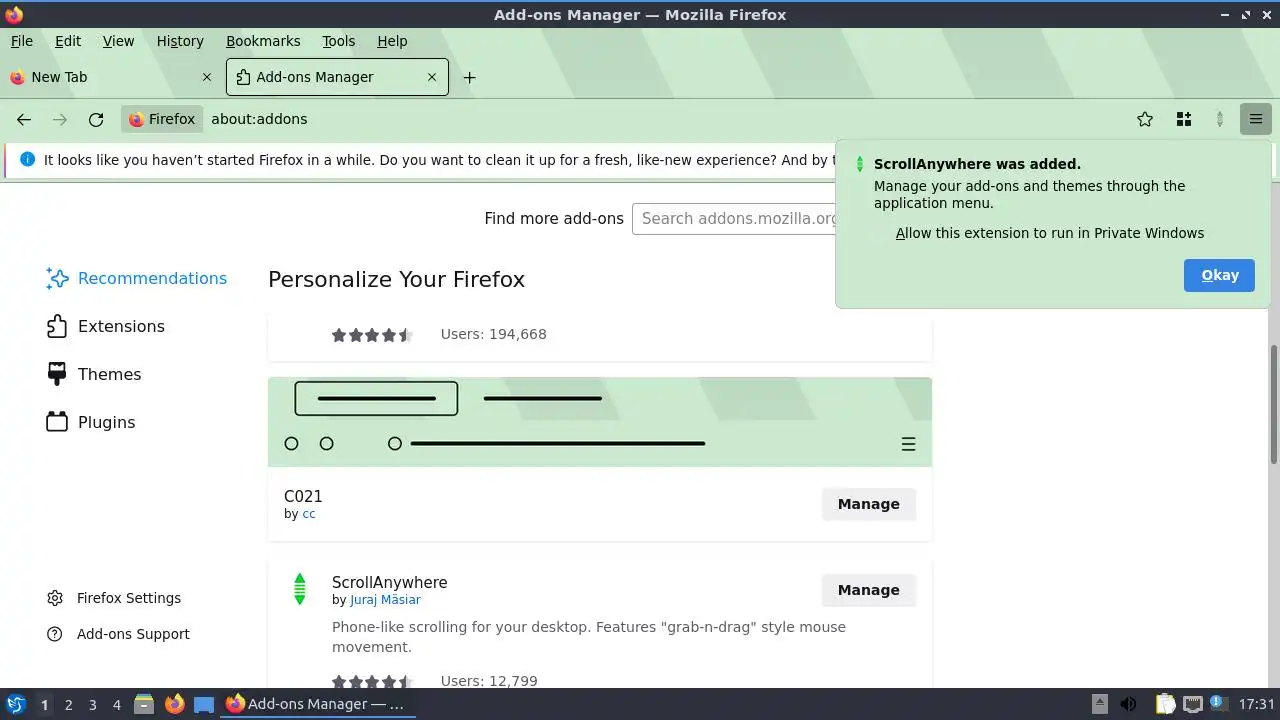The width and height of the screenshot is (1280, 720).
Task: Click the "Users: 194,668" text
Action: pos(493,334)
